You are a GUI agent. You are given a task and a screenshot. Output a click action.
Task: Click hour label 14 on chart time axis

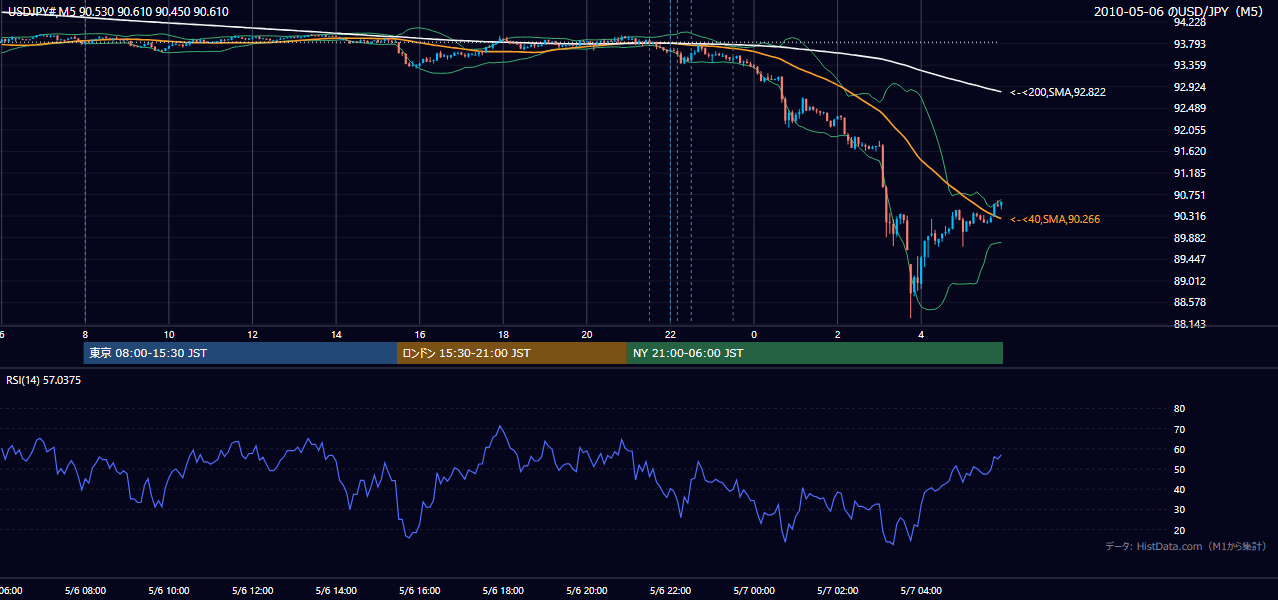click(x=336, y=335)
